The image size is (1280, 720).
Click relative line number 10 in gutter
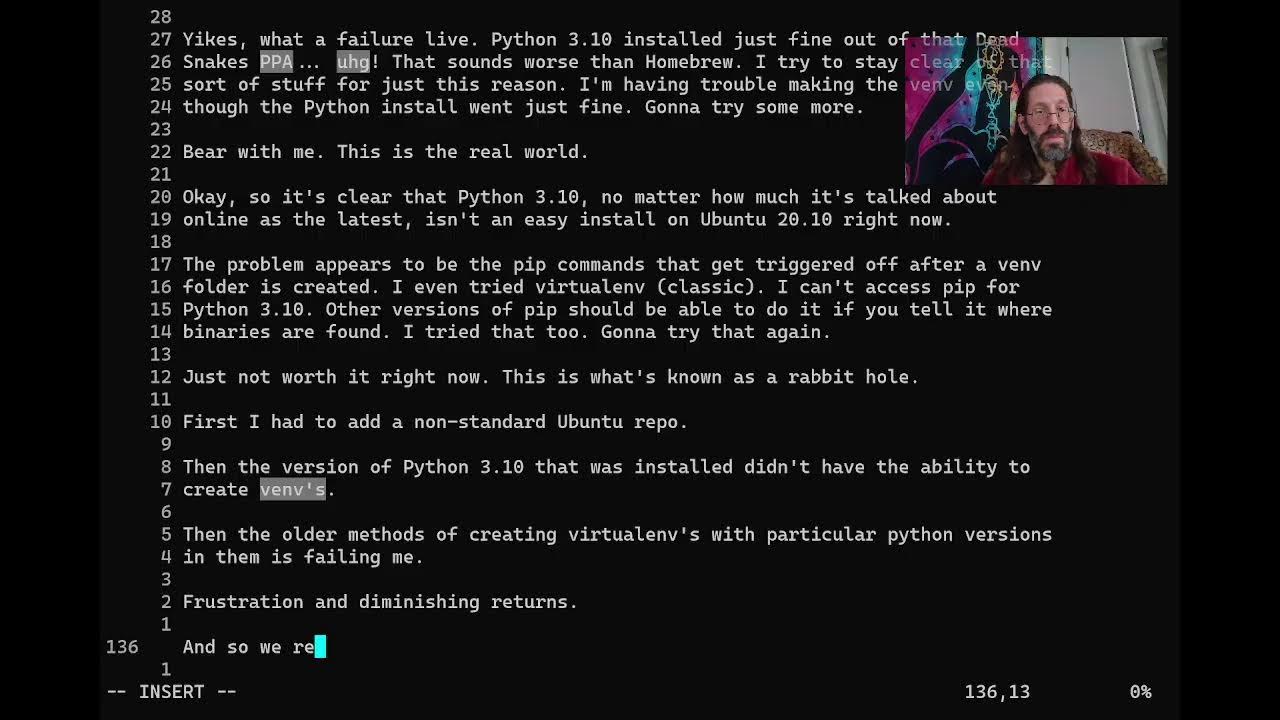tap(160, 422)
